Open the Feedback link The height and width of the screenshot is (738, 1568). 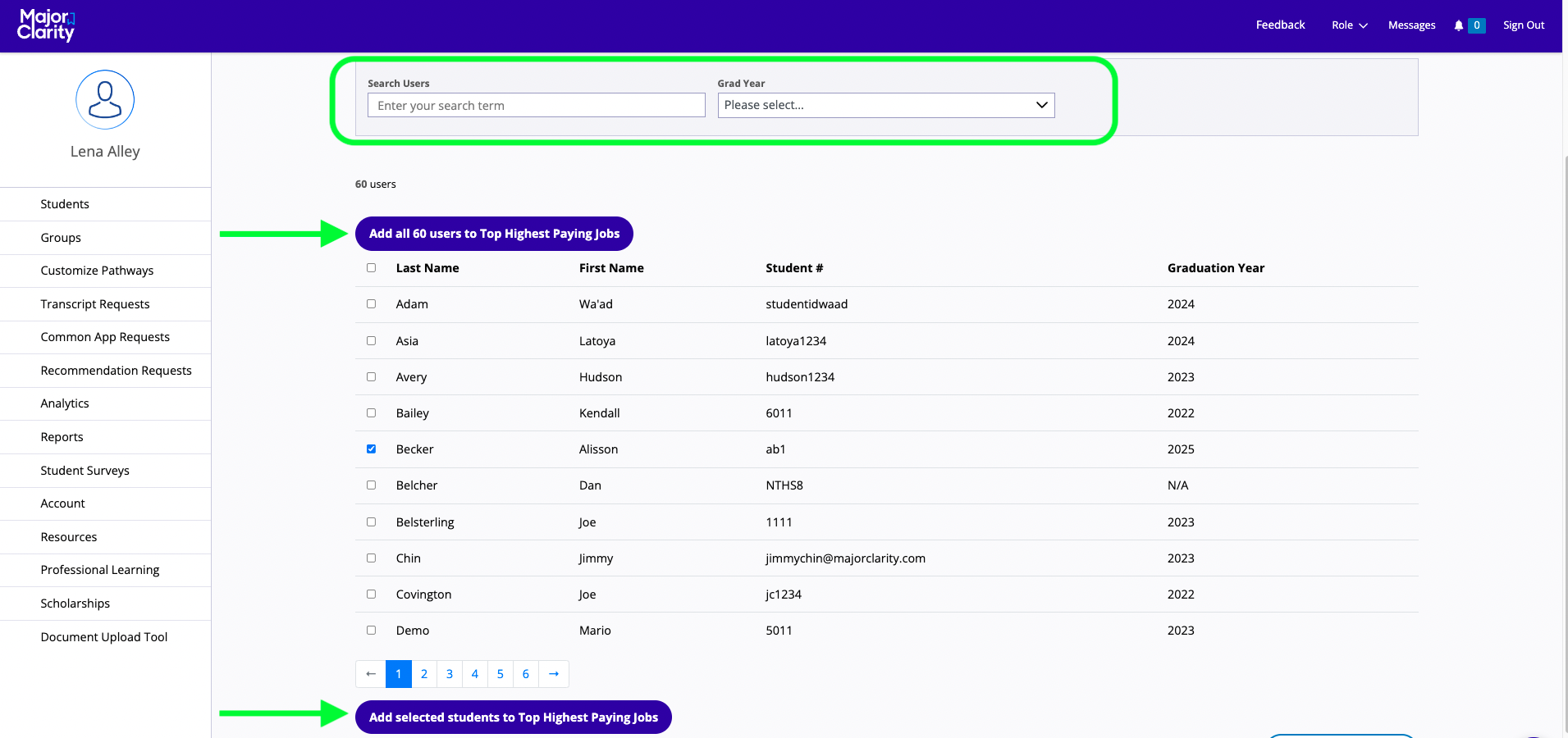[1280, 25]
